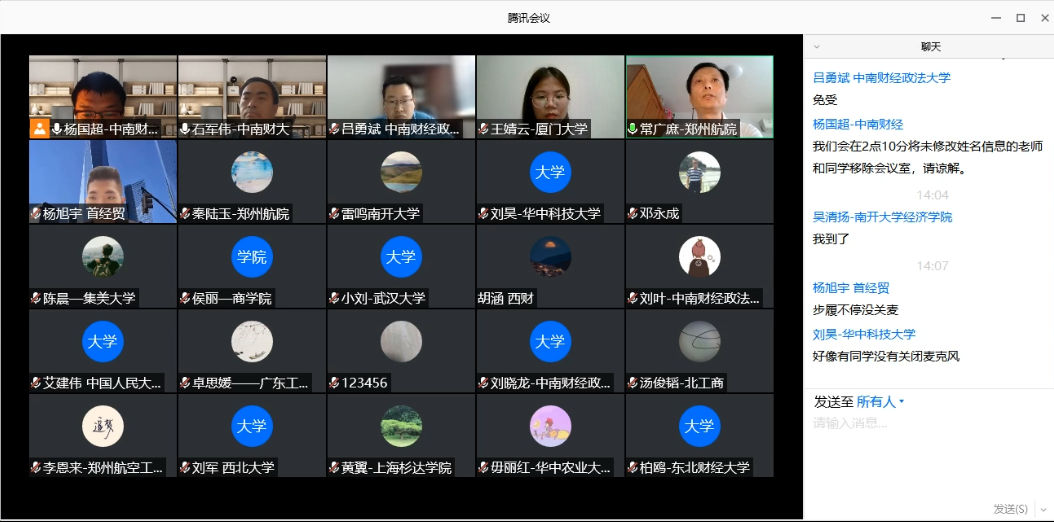Click muted mic icon for 杨旭宇 首经贸
The height and width of the screenshot is (522, 1054).
pyautogui.click(x=36, y=214)
